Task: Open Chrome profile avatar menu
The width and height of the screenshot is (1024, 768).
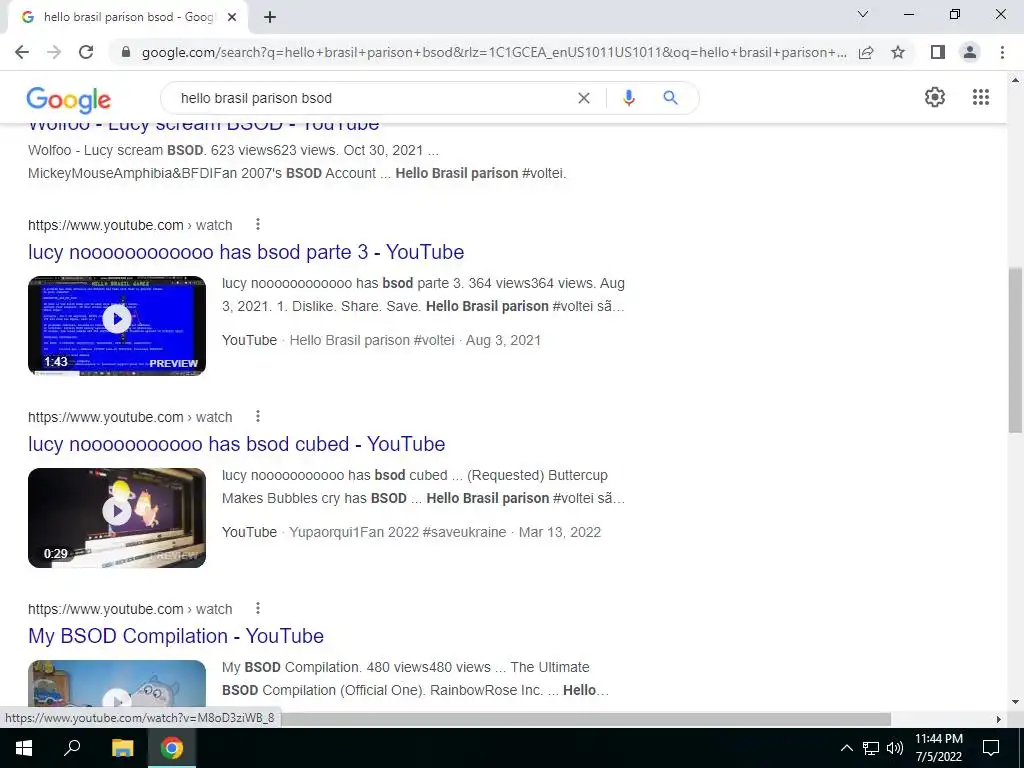Action: tap(970, 52)
